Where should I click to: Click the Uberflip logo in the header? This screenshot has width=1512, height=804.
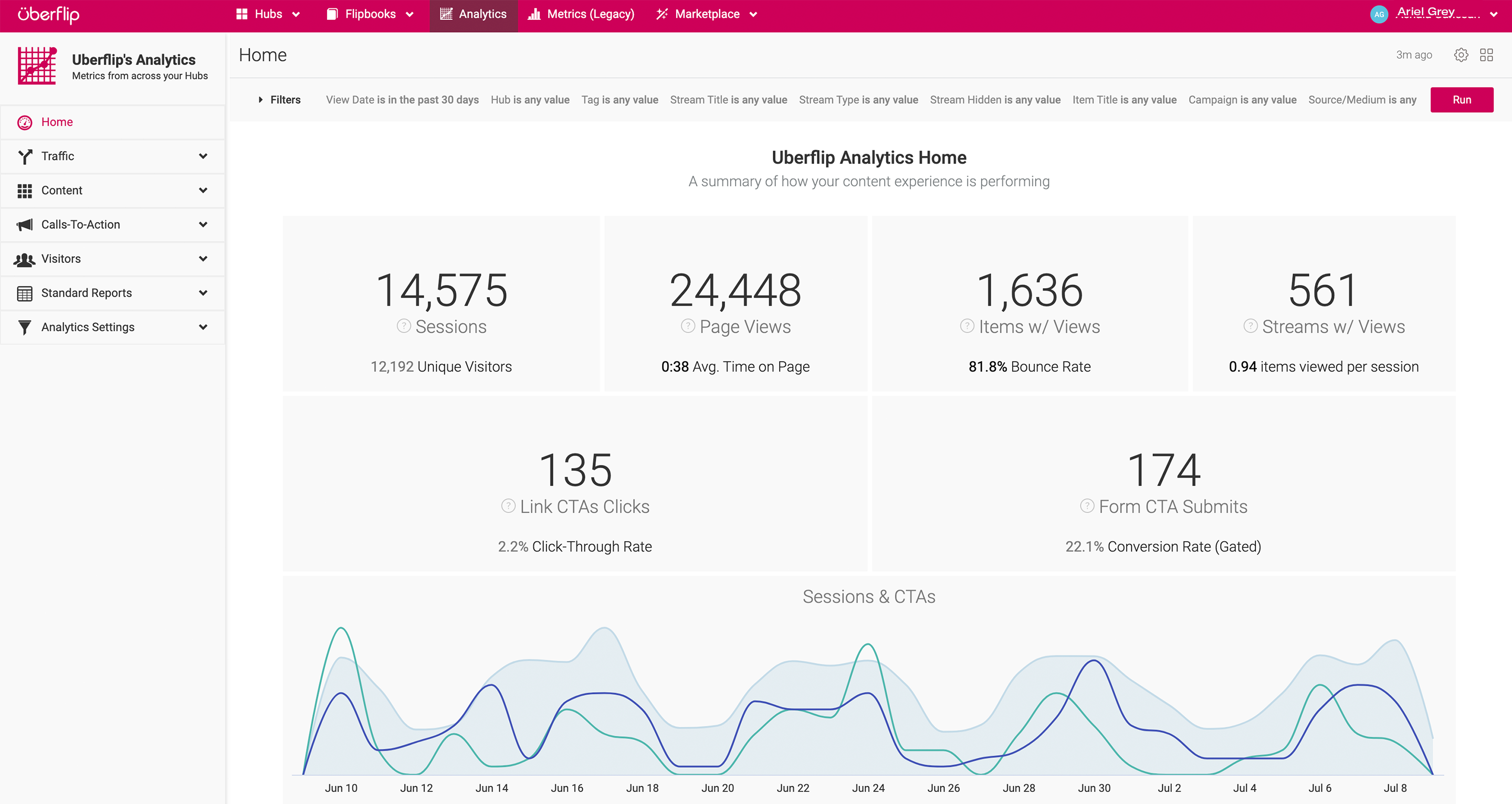pos(48,15)
